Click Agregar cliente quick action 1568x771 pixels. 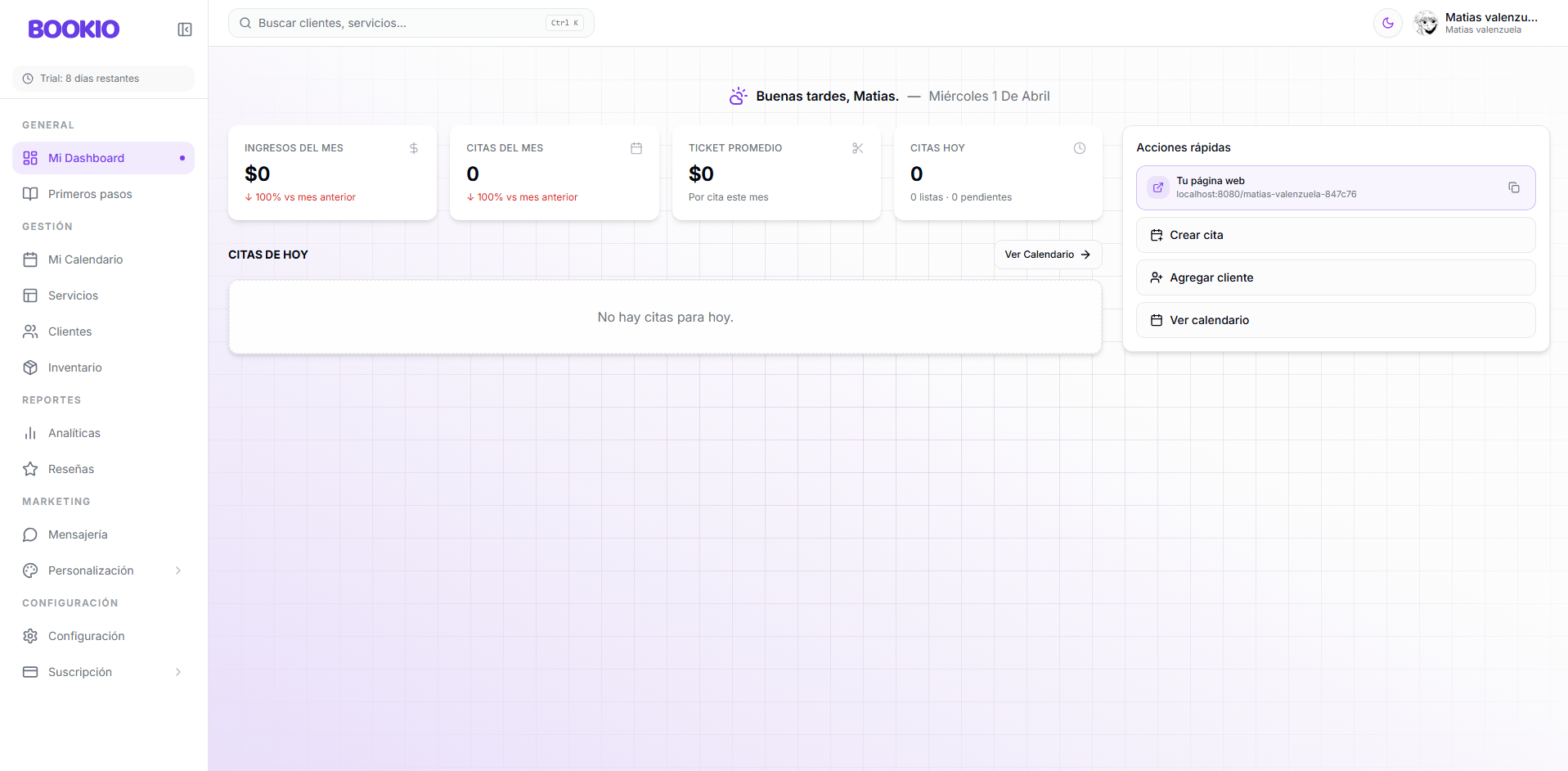point(1336,277)
